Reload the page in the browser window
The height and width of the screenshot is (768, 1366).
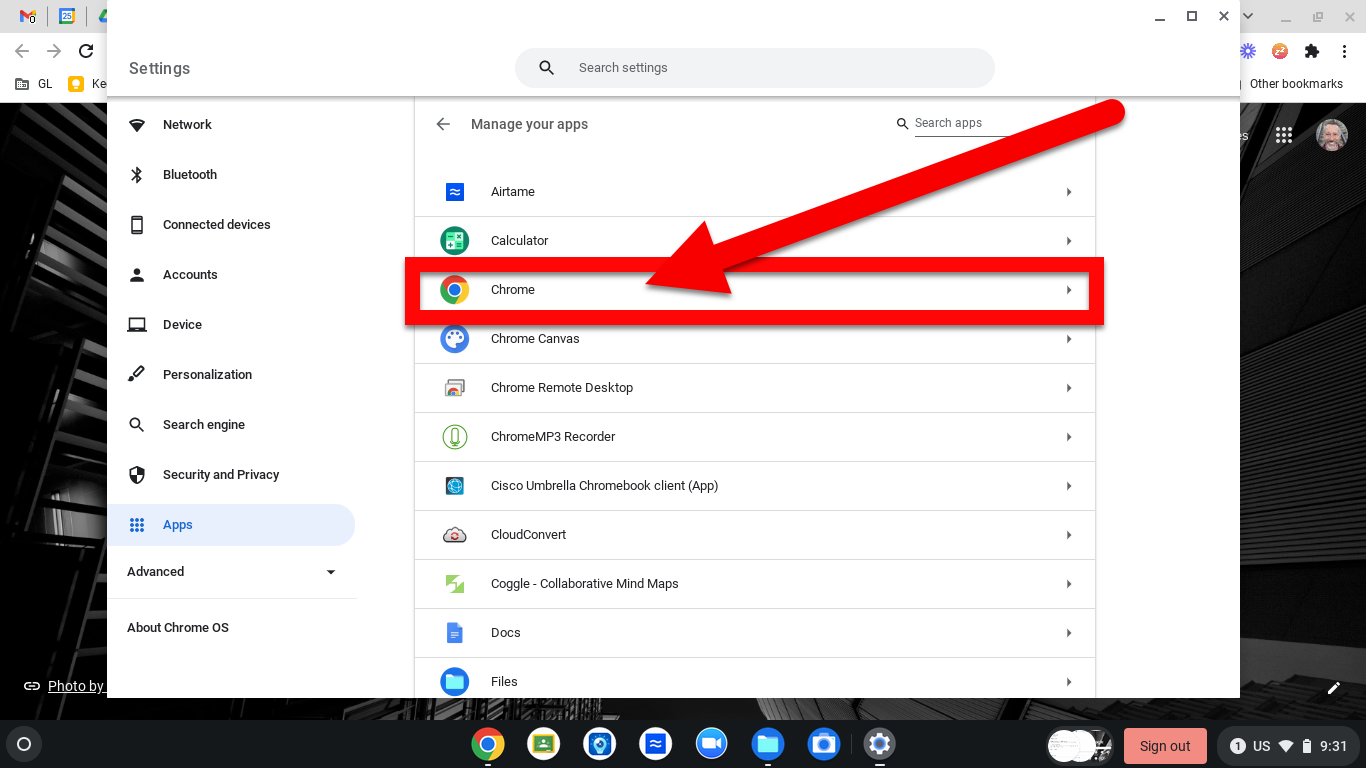pyautogui.click(x=86, y=51)
